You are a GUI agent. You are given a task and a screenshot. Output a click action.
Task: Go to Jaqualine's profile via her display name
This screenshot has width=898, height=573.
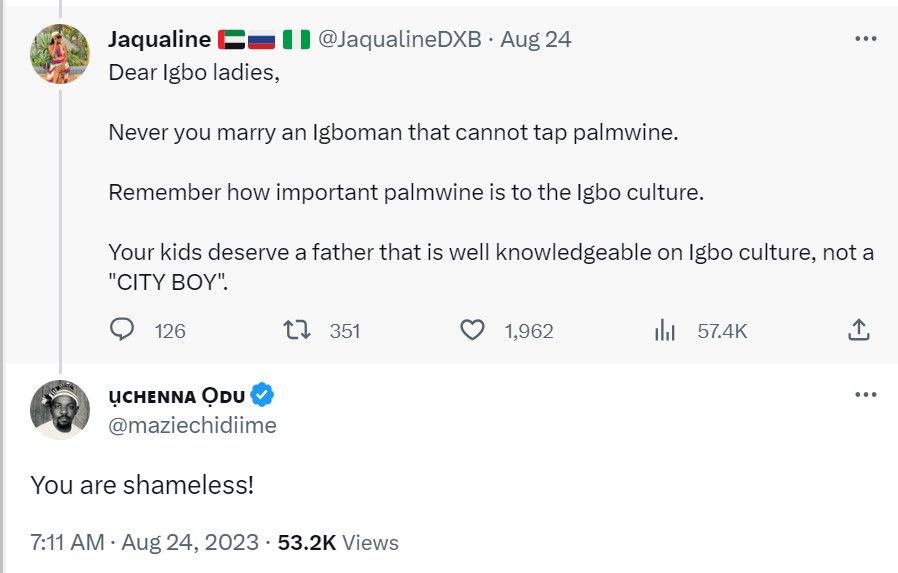(x=159, y=40)
